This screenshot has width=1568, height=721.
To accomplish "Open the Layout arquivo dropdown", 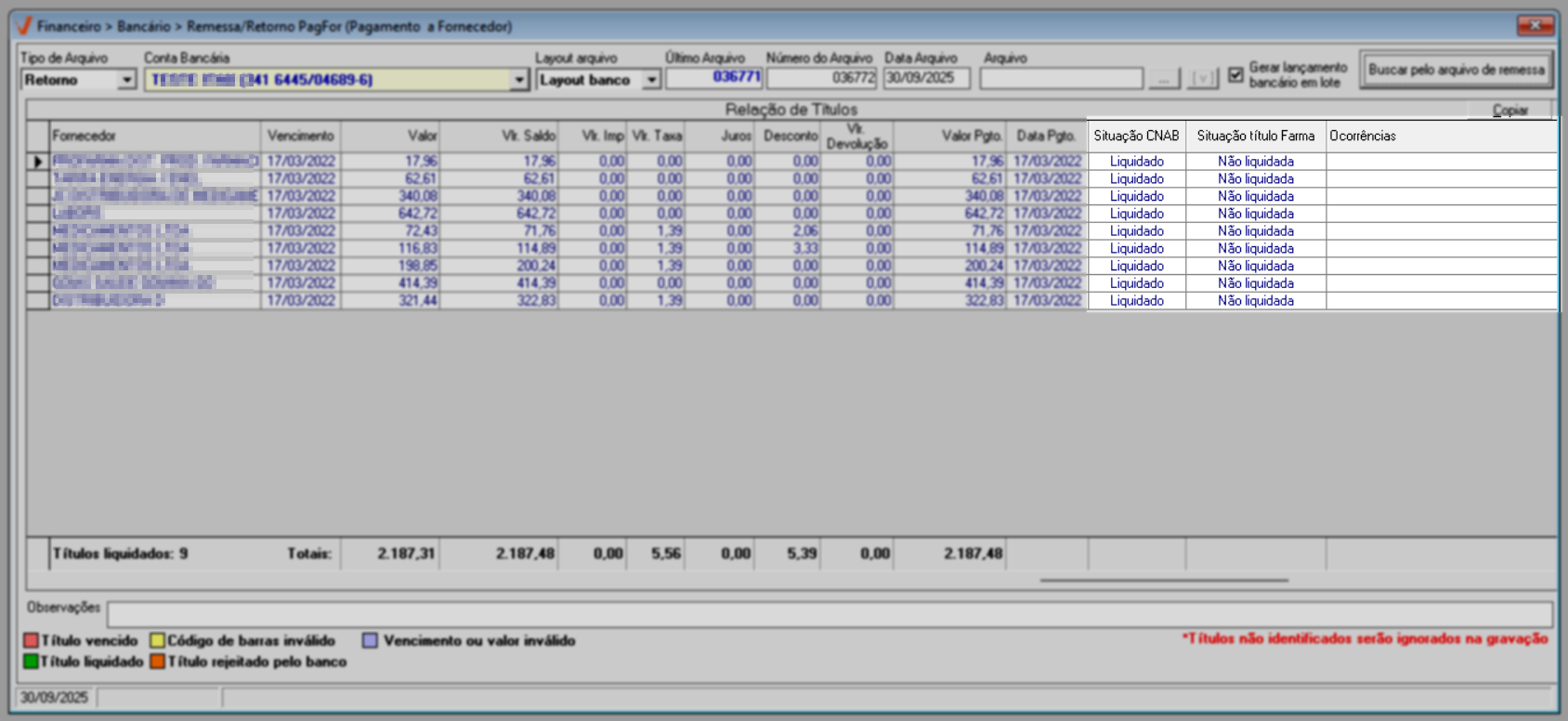I will click(651, 81).
